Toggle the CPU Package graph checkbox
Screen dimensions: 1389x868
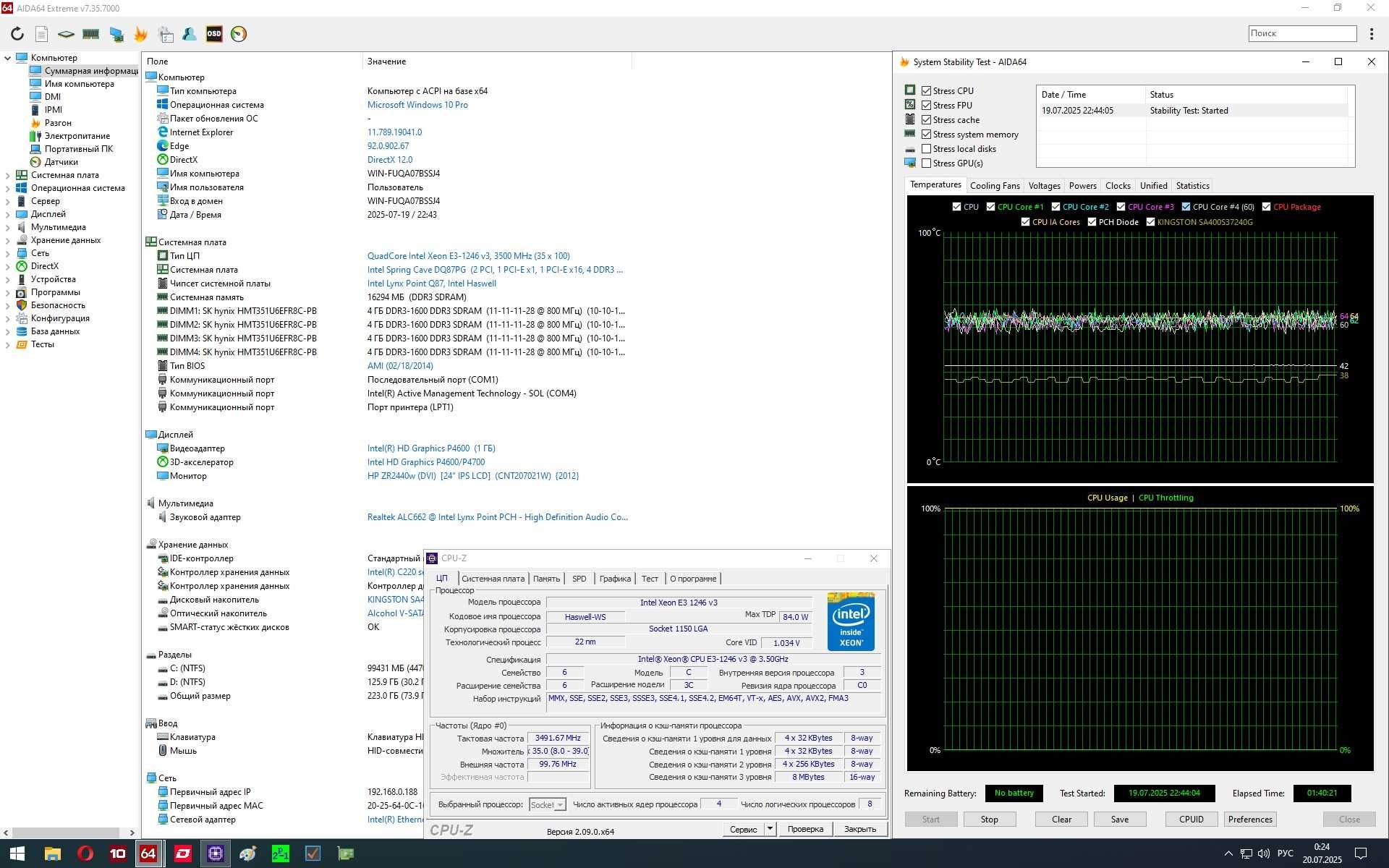tap(1266, 207)
